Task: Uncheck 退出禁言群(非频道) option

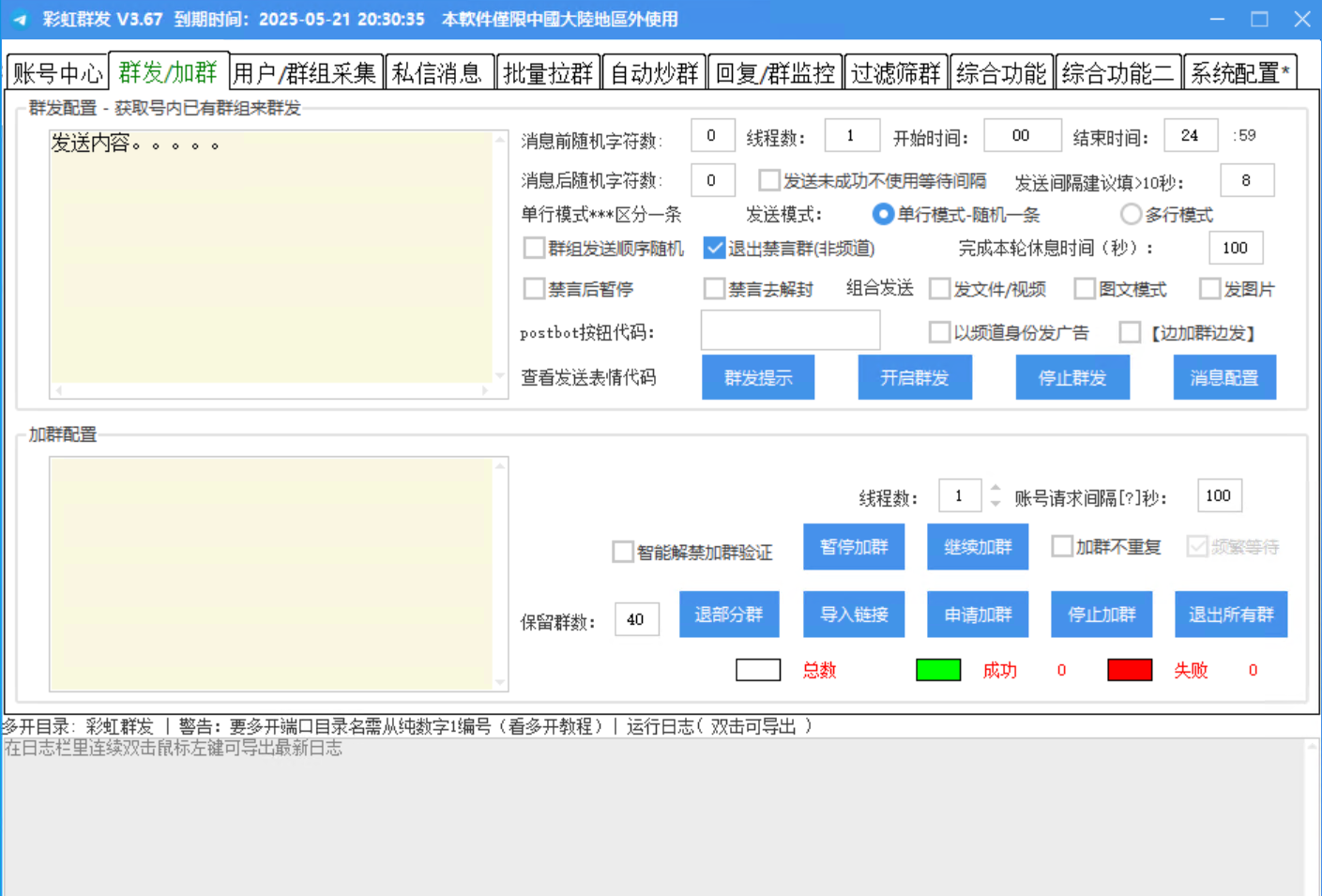Action: [x=714, y=248]
